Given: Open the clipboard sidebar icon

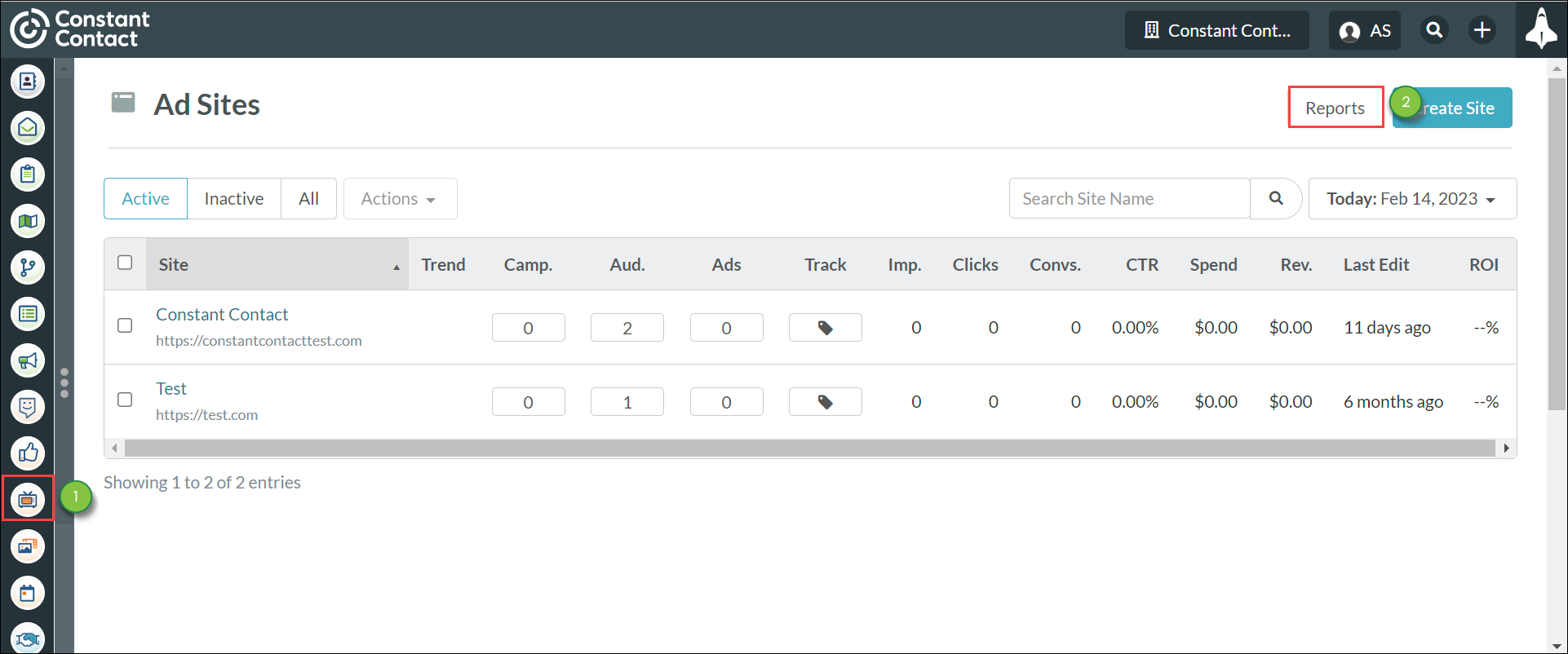Looking at the screenshot, I should [x=28, y=175].
